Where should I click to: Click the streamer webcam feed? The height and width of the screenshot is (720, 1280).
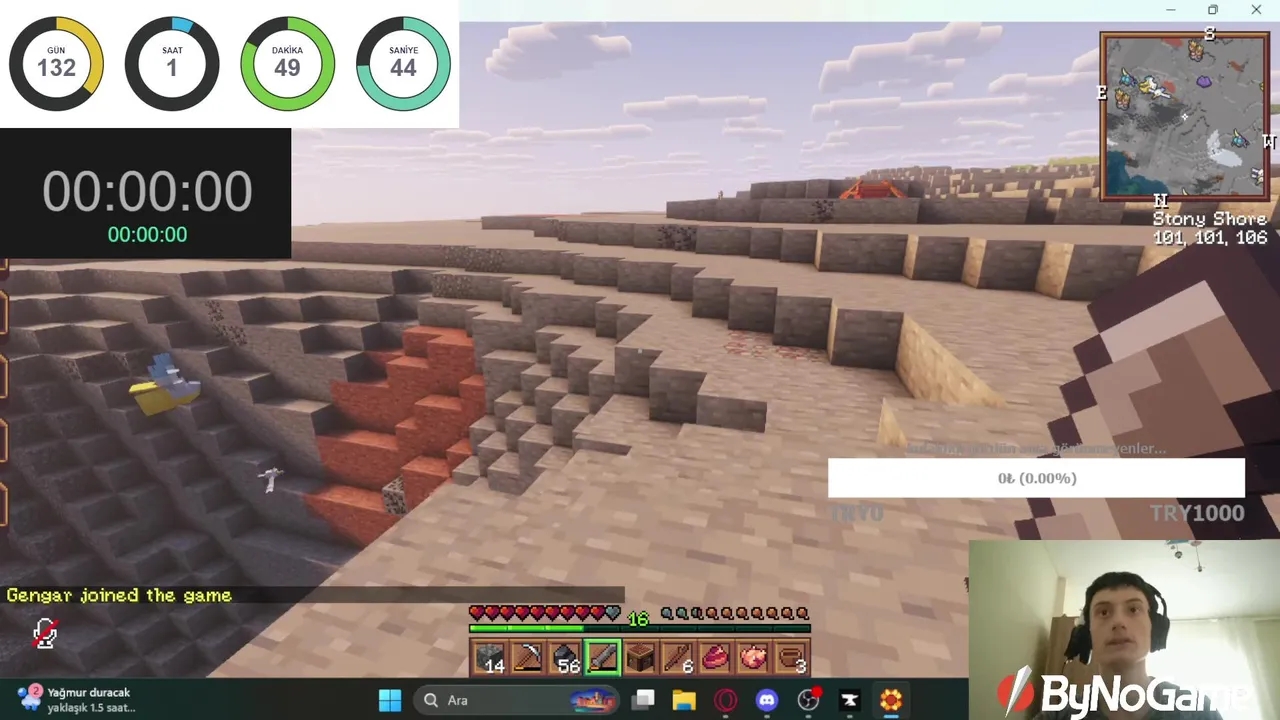point(1124,630)
